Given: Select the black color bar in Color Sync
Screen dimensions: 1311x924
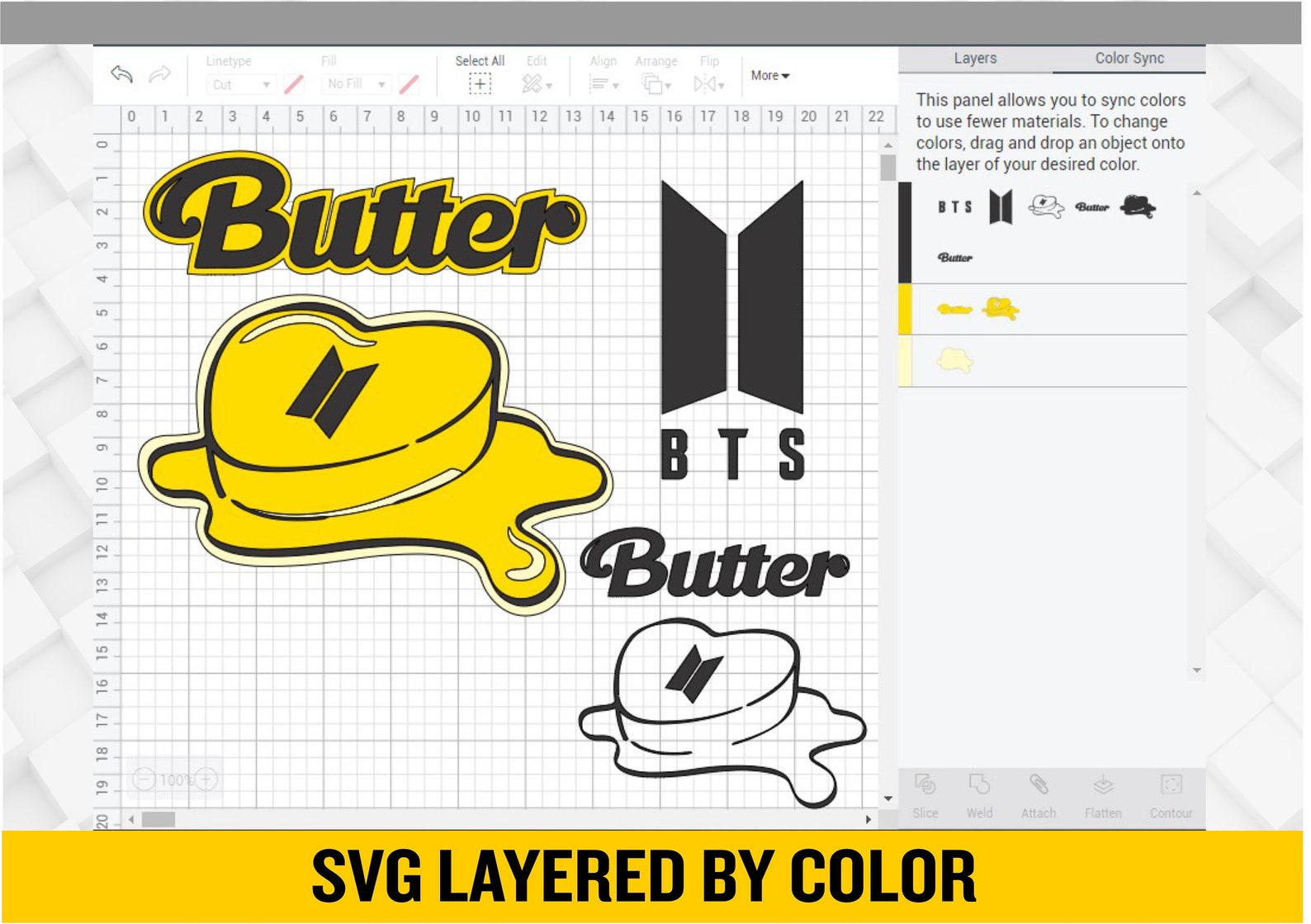Looking at the screenshot, I should click(906, 233).
